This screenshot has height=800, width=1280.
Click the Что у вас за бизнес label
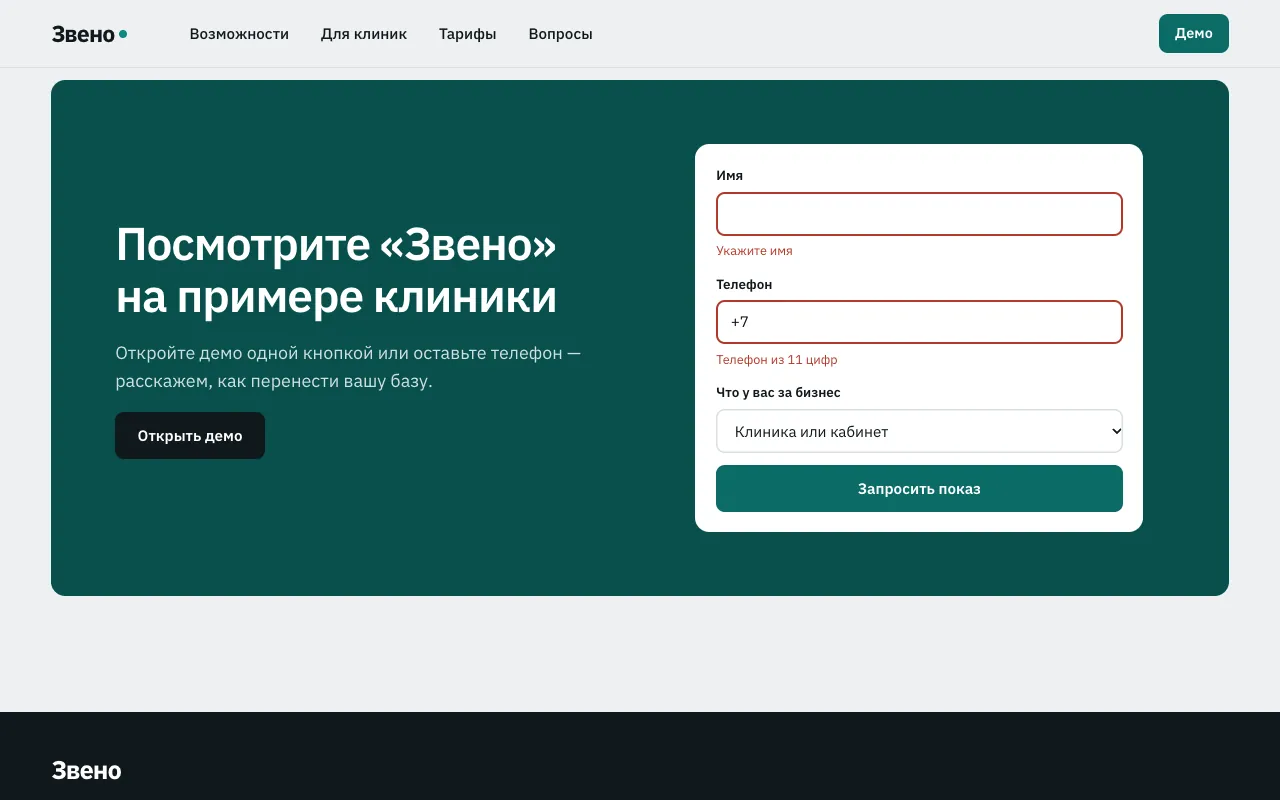(778, 393)
